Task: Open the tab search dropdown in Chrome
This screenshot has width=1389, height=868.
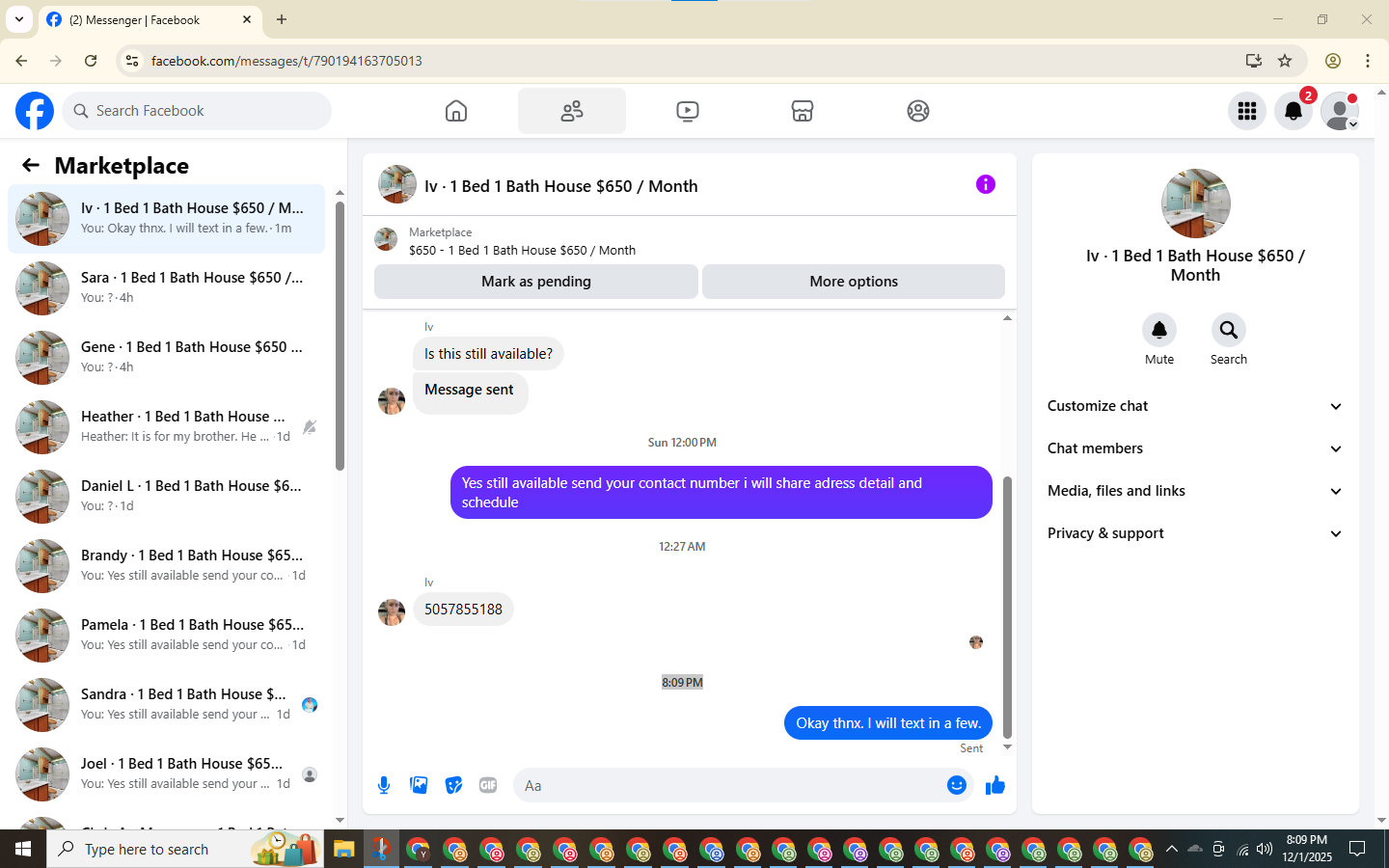Action: [x=18, y=19]
